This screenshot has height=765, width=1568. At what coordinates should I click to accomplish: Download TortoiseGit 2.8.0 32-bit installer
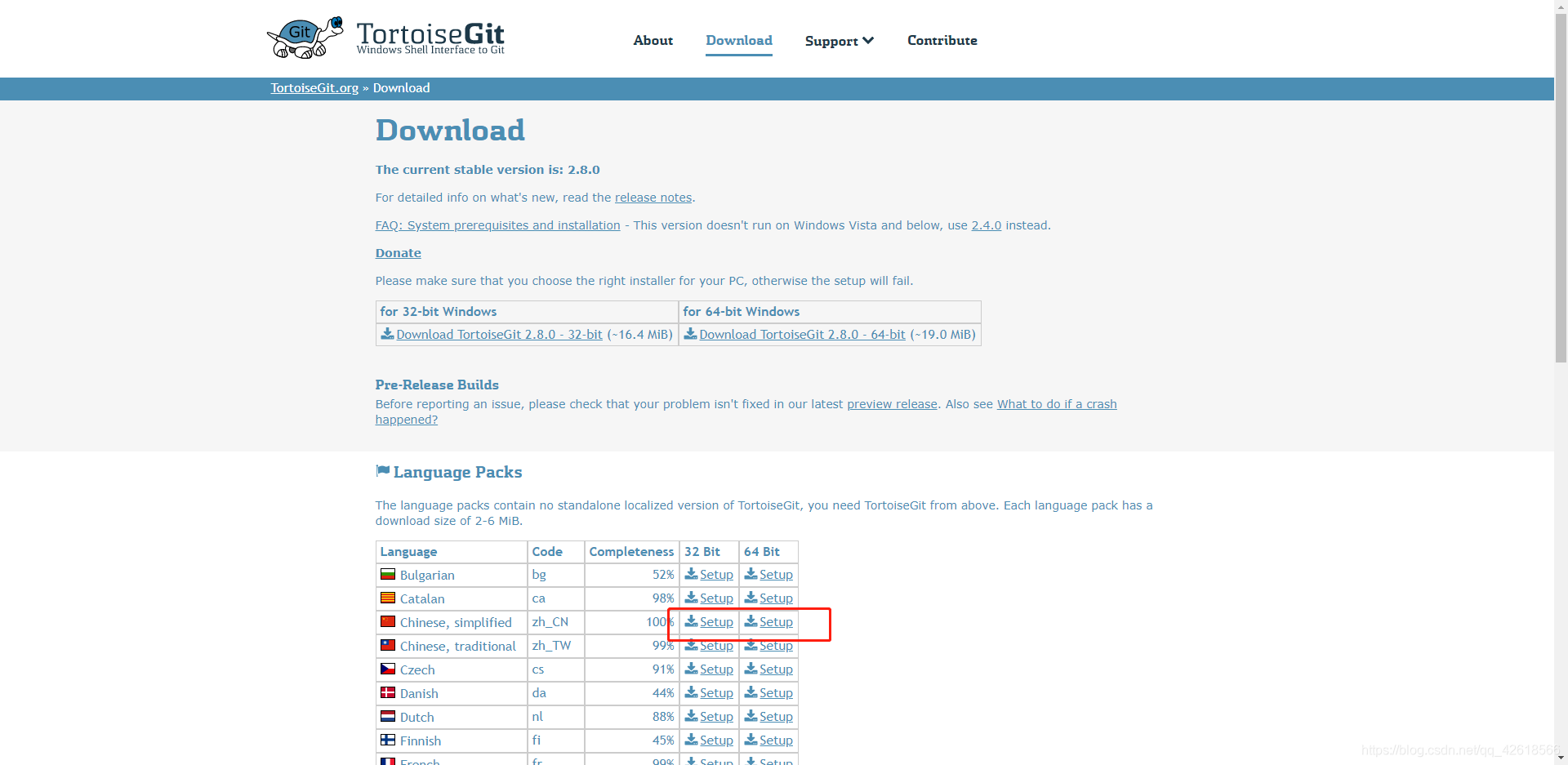[x=499, y=335]
